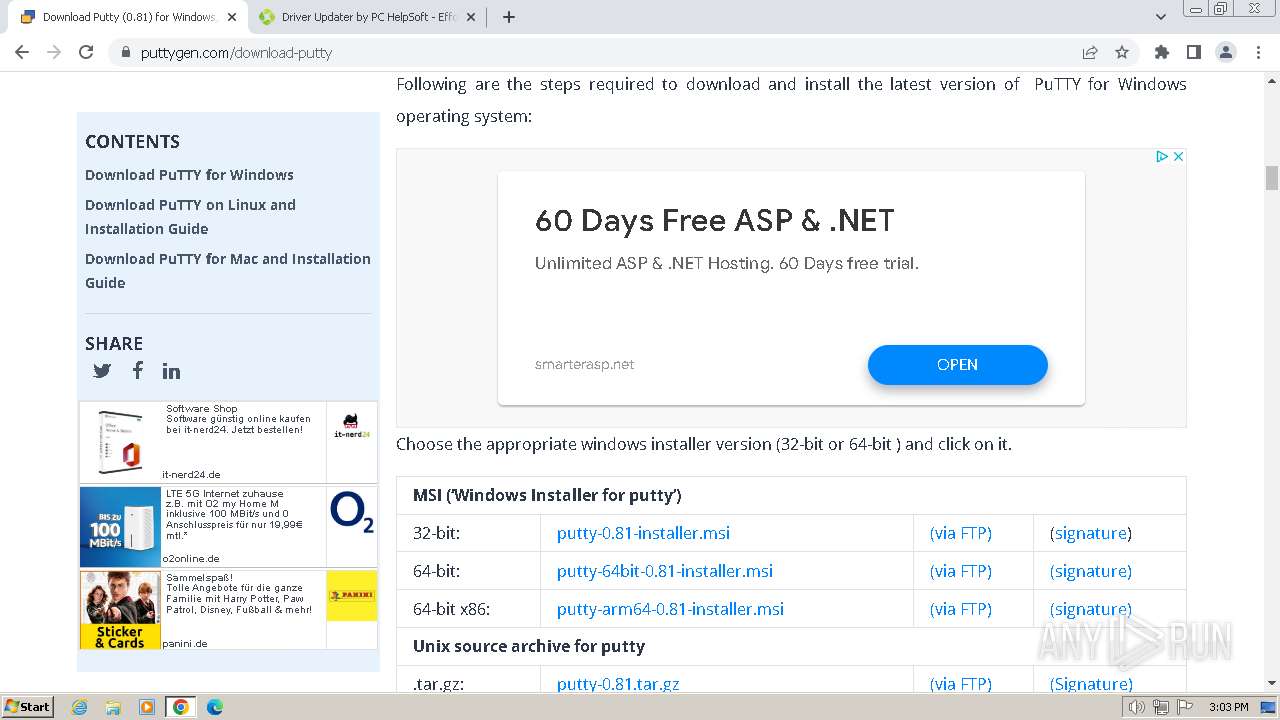1280x720 pixels.
Task: Download putty-0.81.tar.gz
Action: point(618,684)
